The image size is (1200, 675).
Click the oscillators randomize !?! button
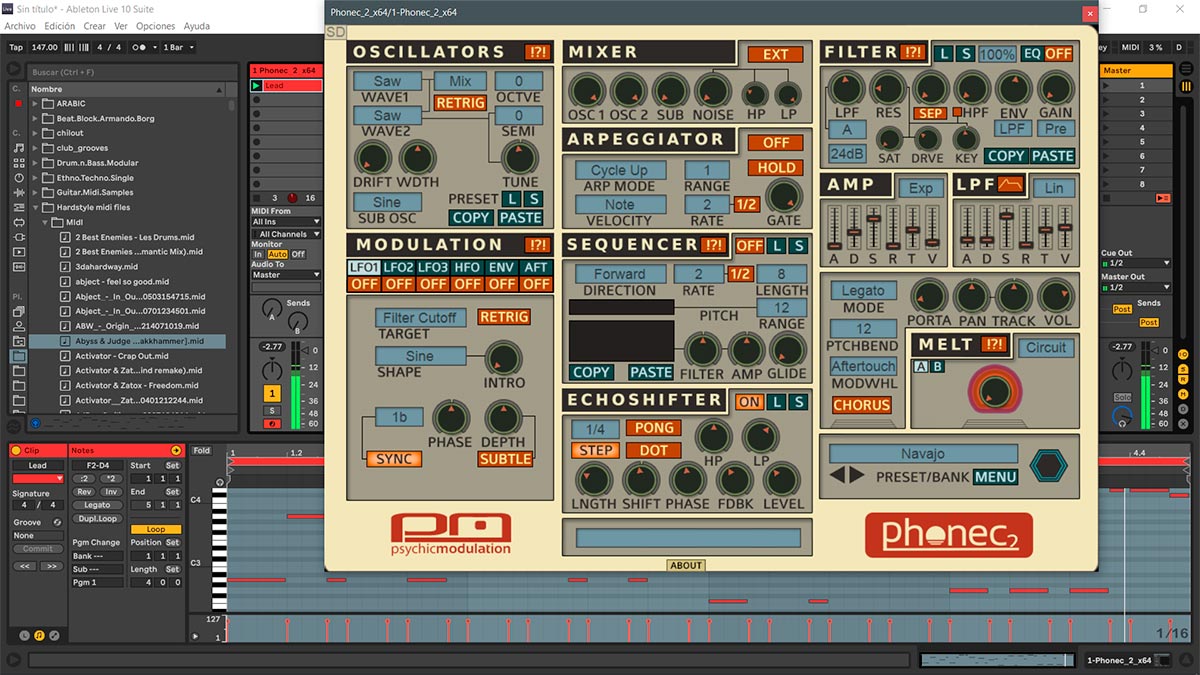click(x=538, y=52)
